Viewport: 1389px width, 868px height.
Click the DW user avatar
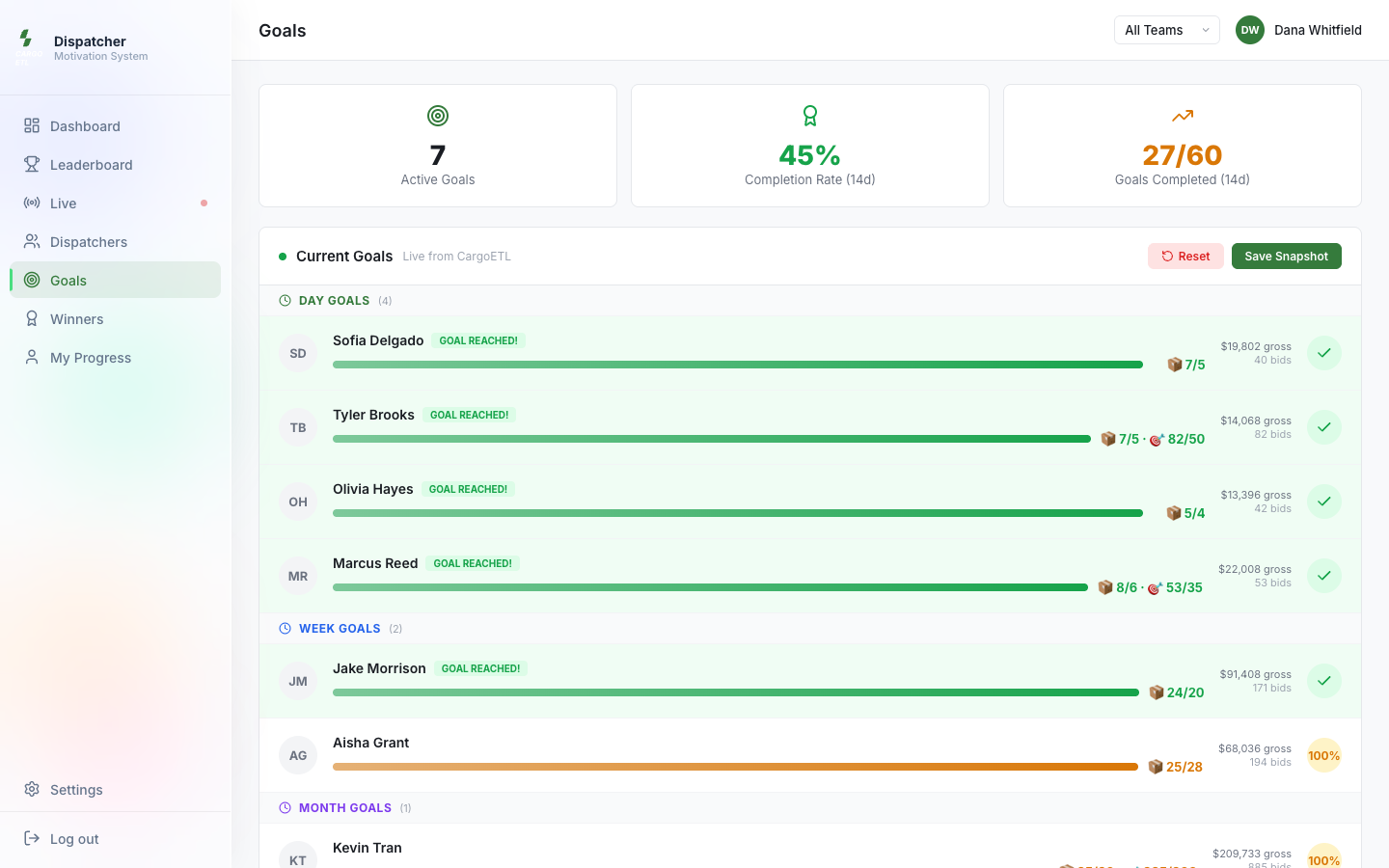pos(1250,30)
